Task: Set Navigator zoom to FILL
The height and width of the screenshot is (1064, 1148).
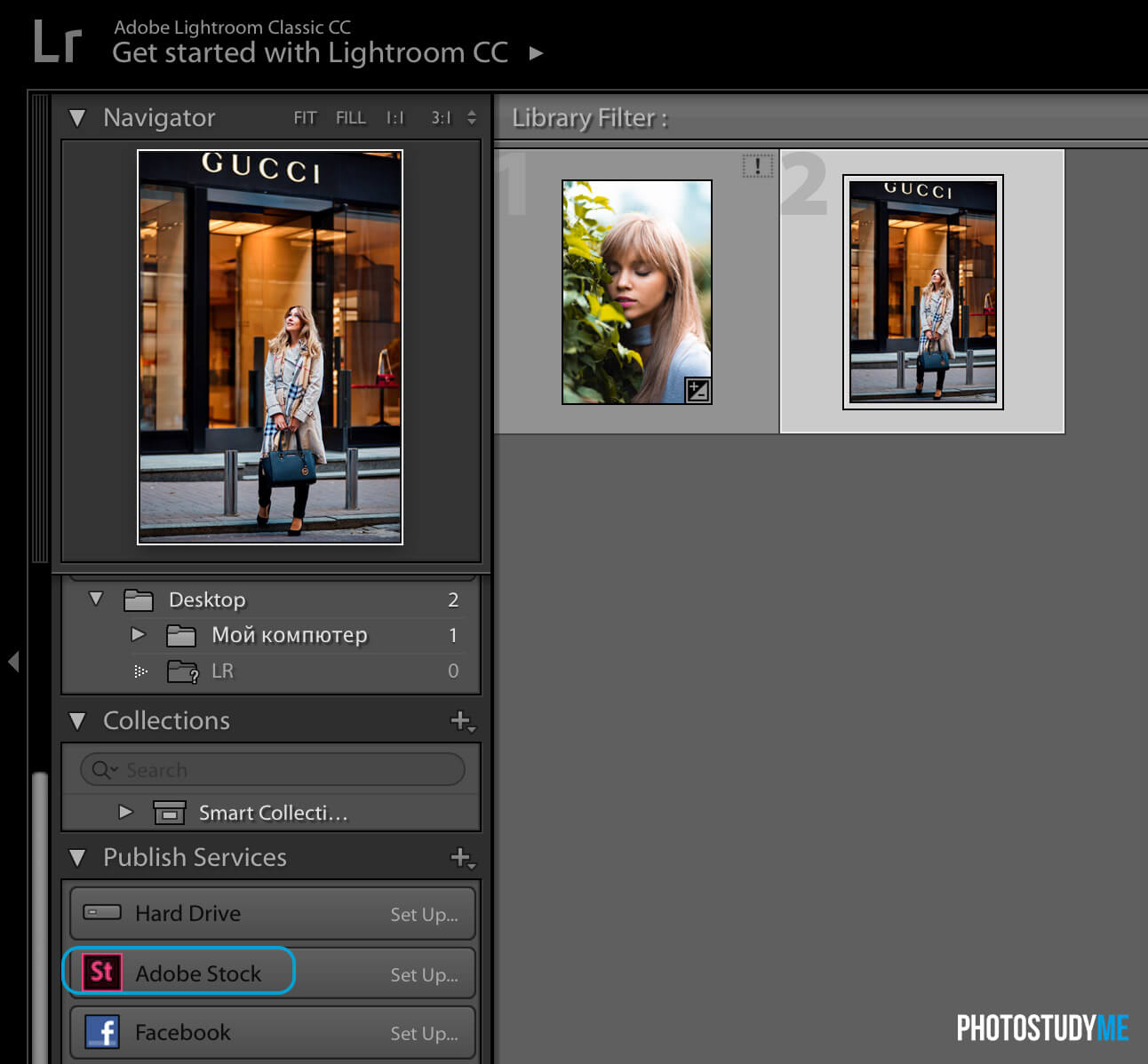Action: click(x=351, y=118)
